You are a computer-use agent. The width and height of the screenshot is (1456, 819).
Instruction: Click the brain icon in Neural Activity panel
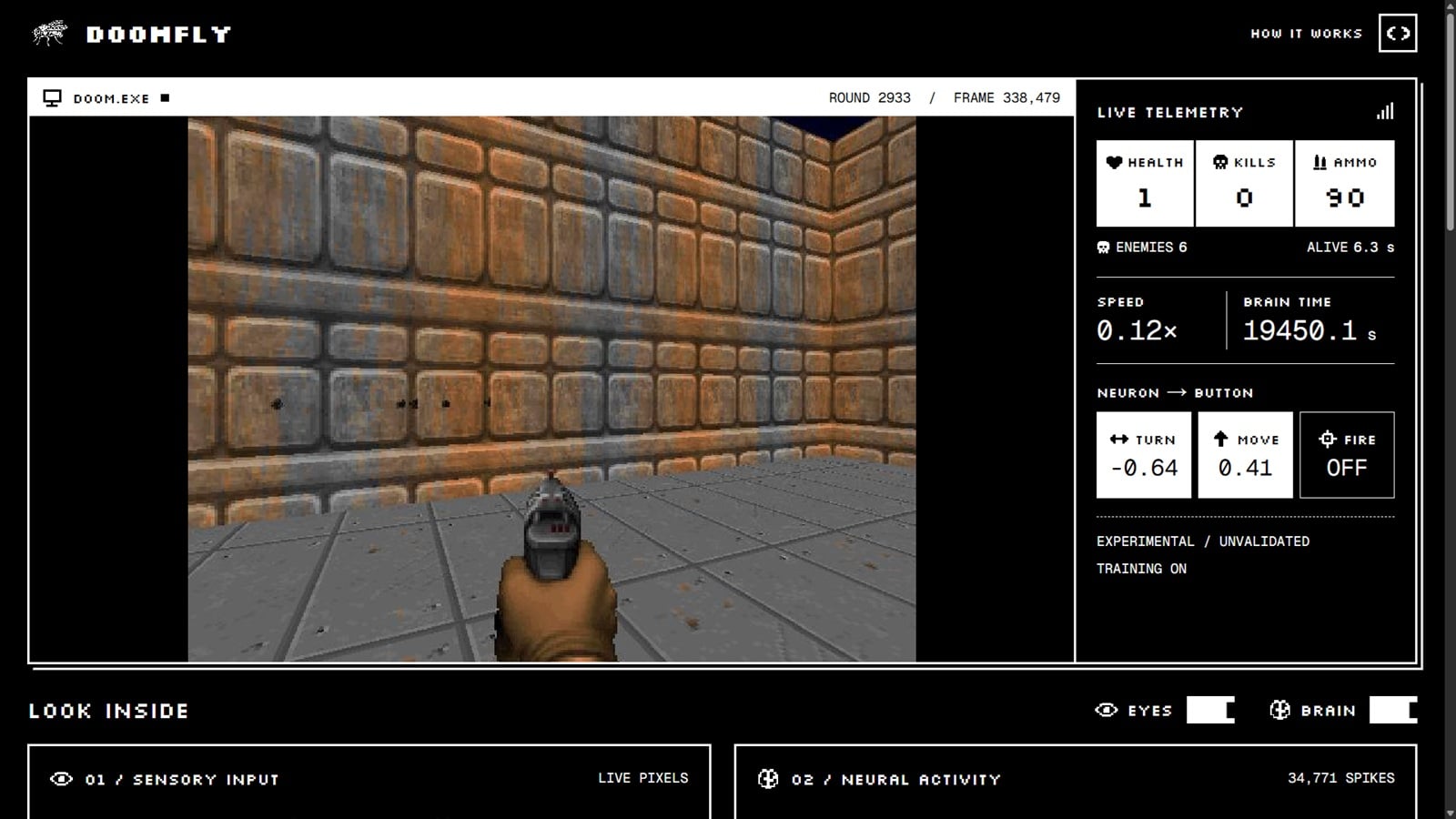768,779
